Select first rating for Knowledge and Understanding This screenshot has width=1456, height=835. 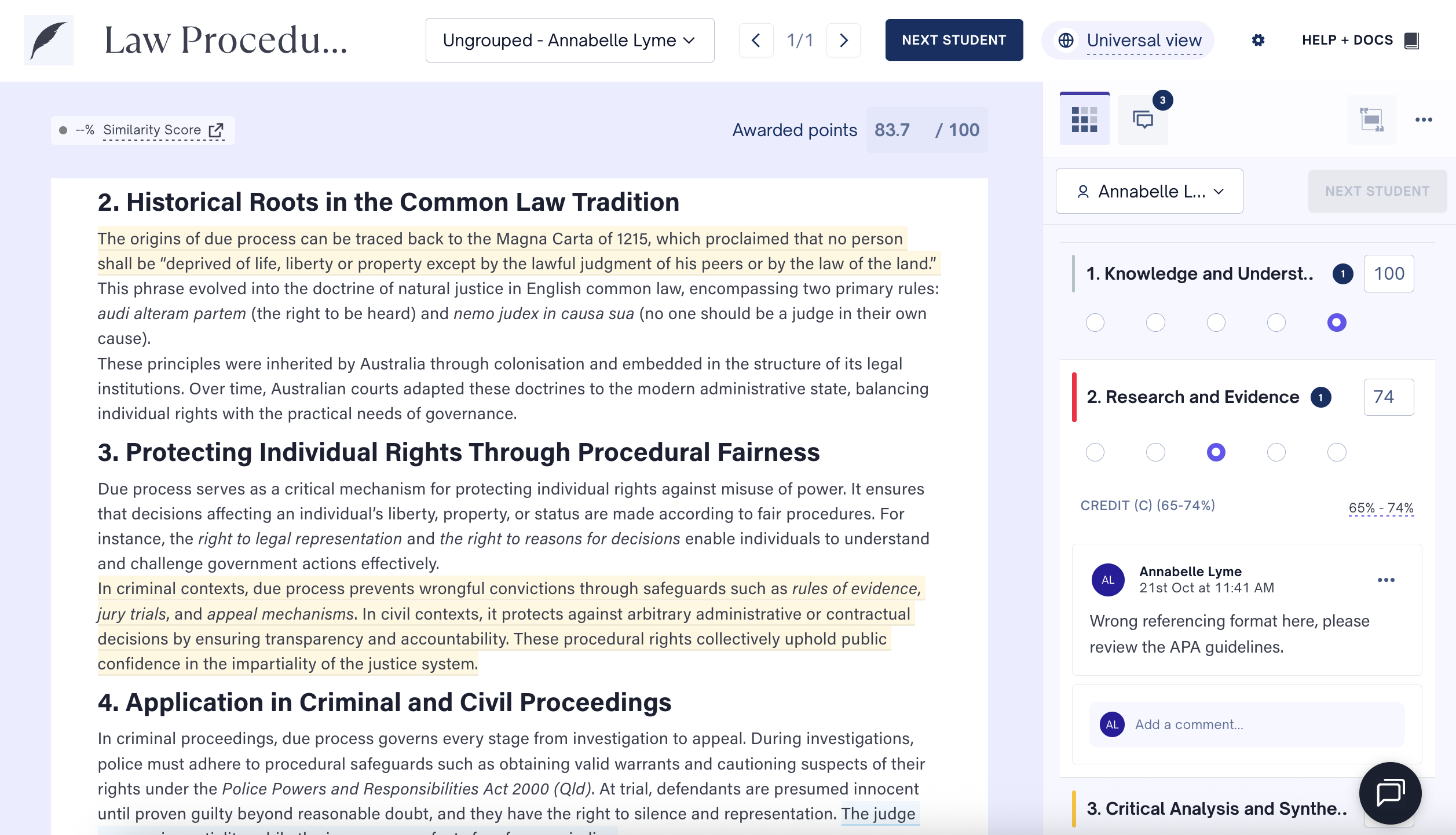[x=1095, y=323]
